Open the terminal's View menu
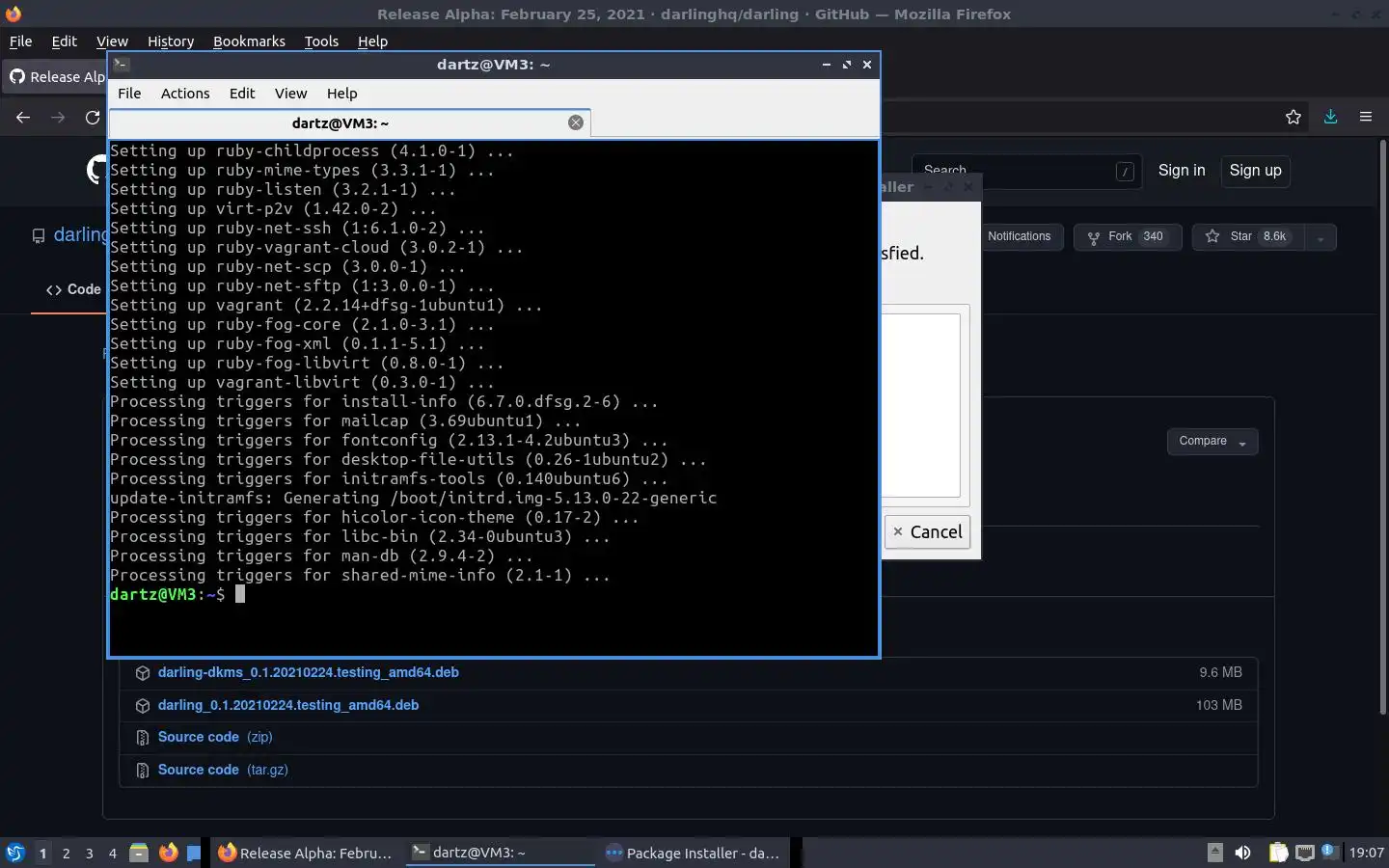This screenshot has height=868, width=1389. [290, 94]
